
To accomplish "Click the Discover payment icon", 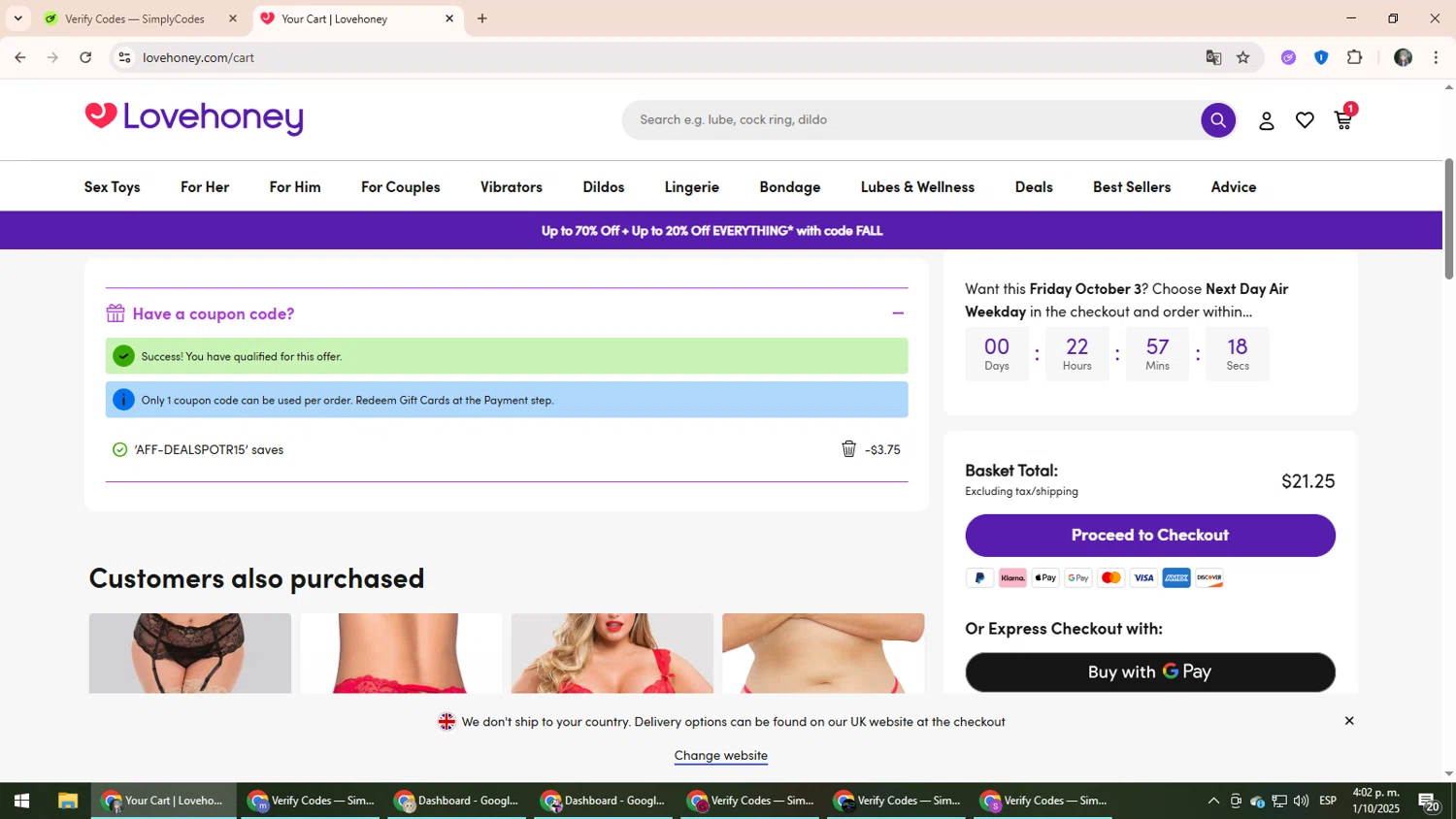I will 1209,578.
